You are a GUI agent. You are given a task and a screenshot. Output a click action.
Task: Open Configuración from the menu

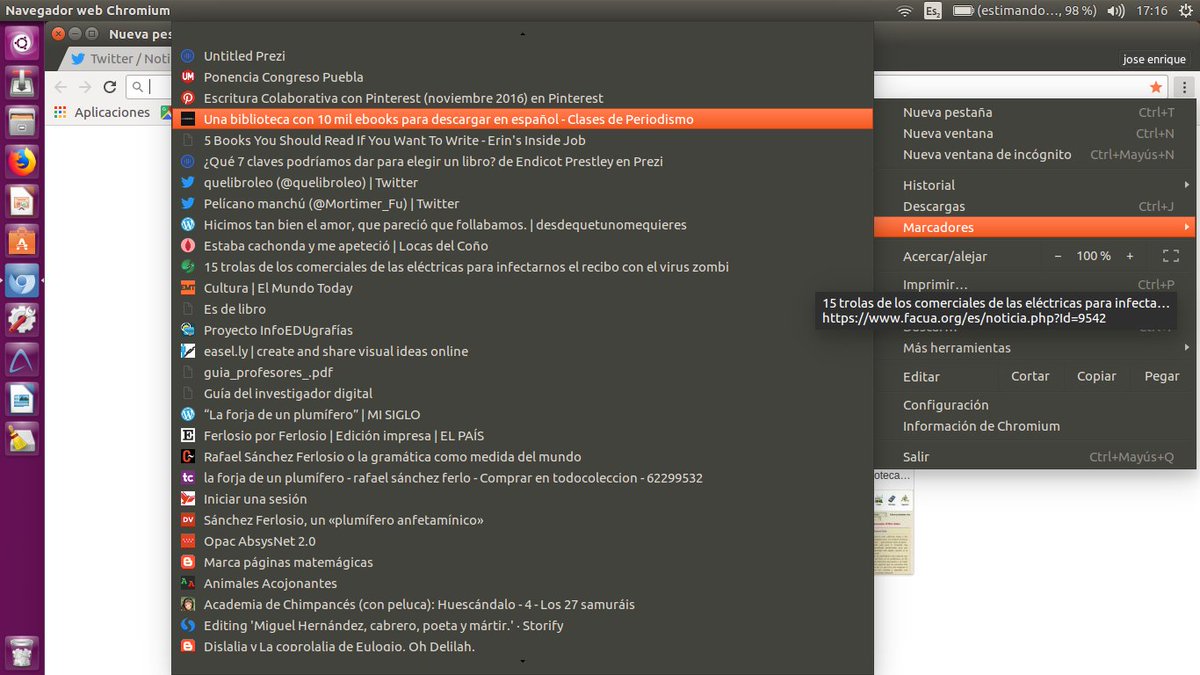tap(1034, 405)
